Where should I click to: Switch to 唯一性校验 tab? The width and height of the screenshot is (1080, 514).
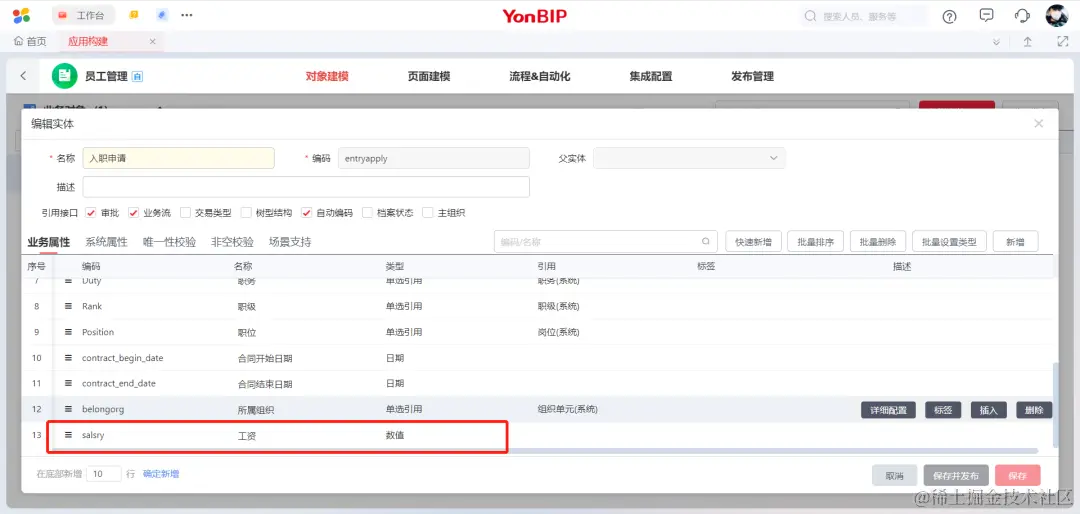[169, 242]
